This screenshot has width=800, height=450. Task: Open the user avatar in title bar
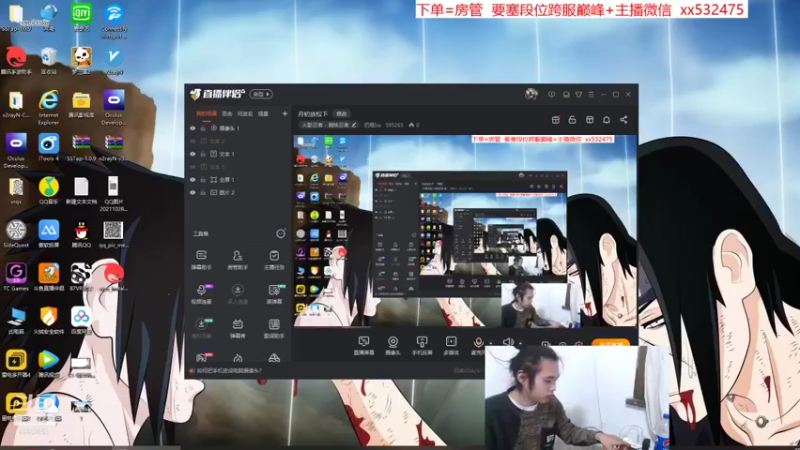pyautogui.click(x=531, y=94)
